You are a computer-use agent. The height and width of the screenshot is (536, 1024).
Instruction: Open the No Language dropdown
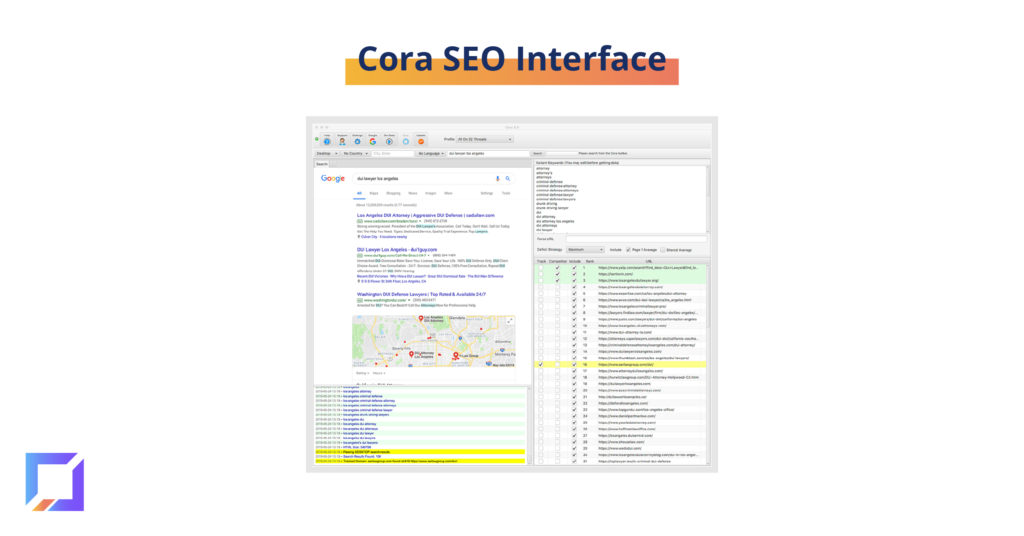click(x=431, y=153)
